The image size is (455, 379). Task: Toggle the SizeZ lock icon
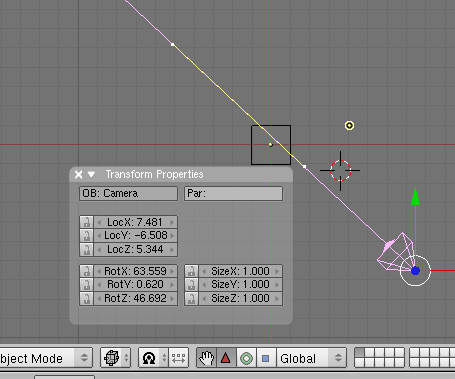point(191,298)
